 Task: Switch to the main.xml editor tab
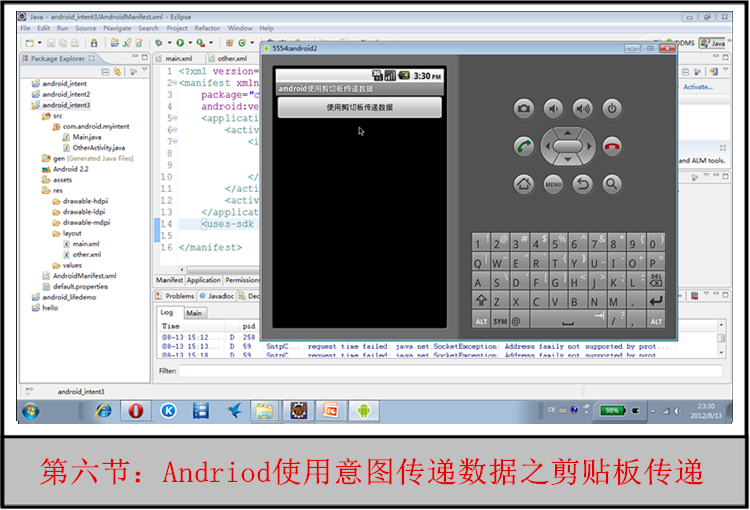coord(178,58)
